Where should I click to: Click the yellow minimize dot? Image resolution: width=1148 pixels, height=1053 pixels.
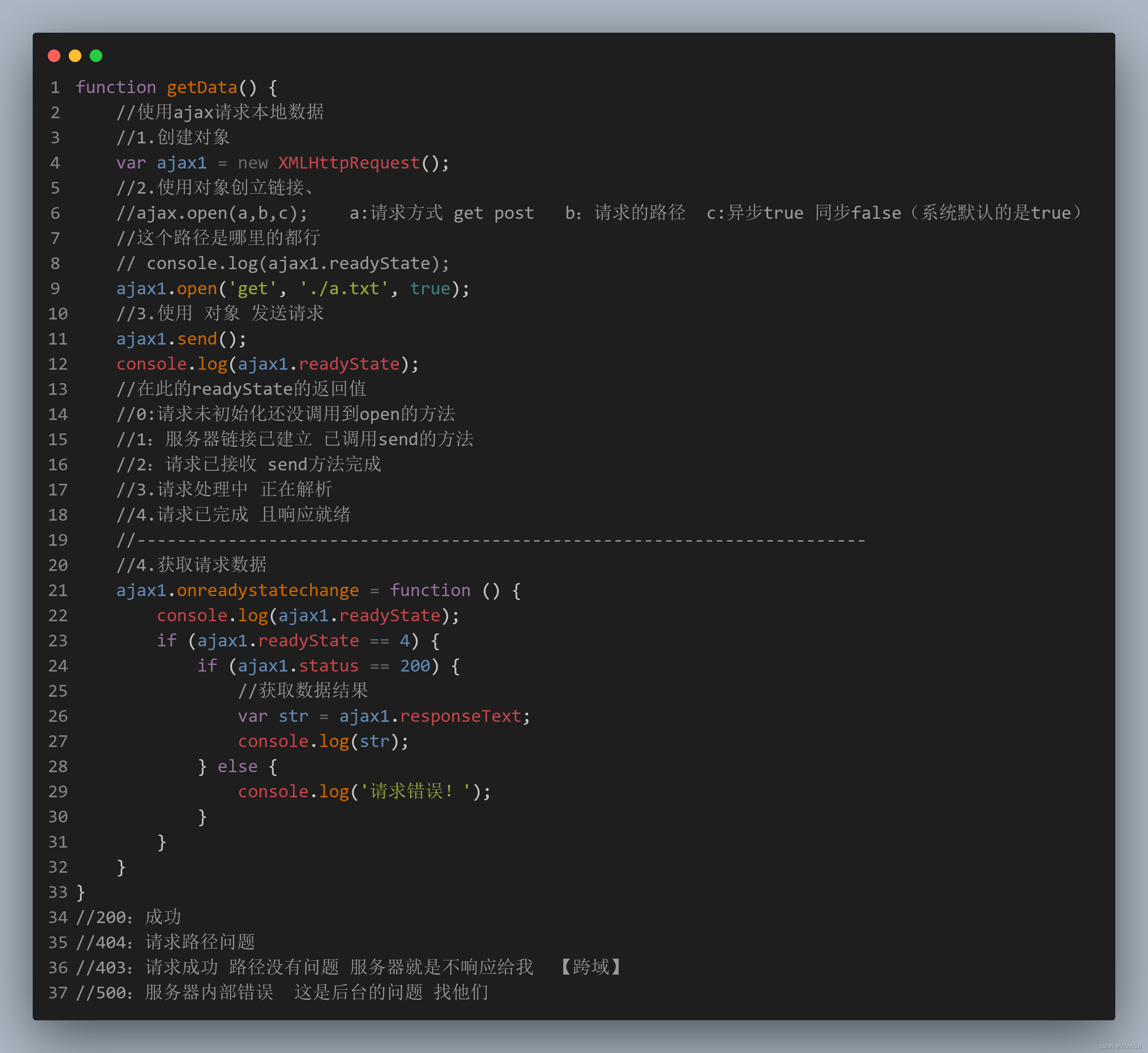pos(75,55)
